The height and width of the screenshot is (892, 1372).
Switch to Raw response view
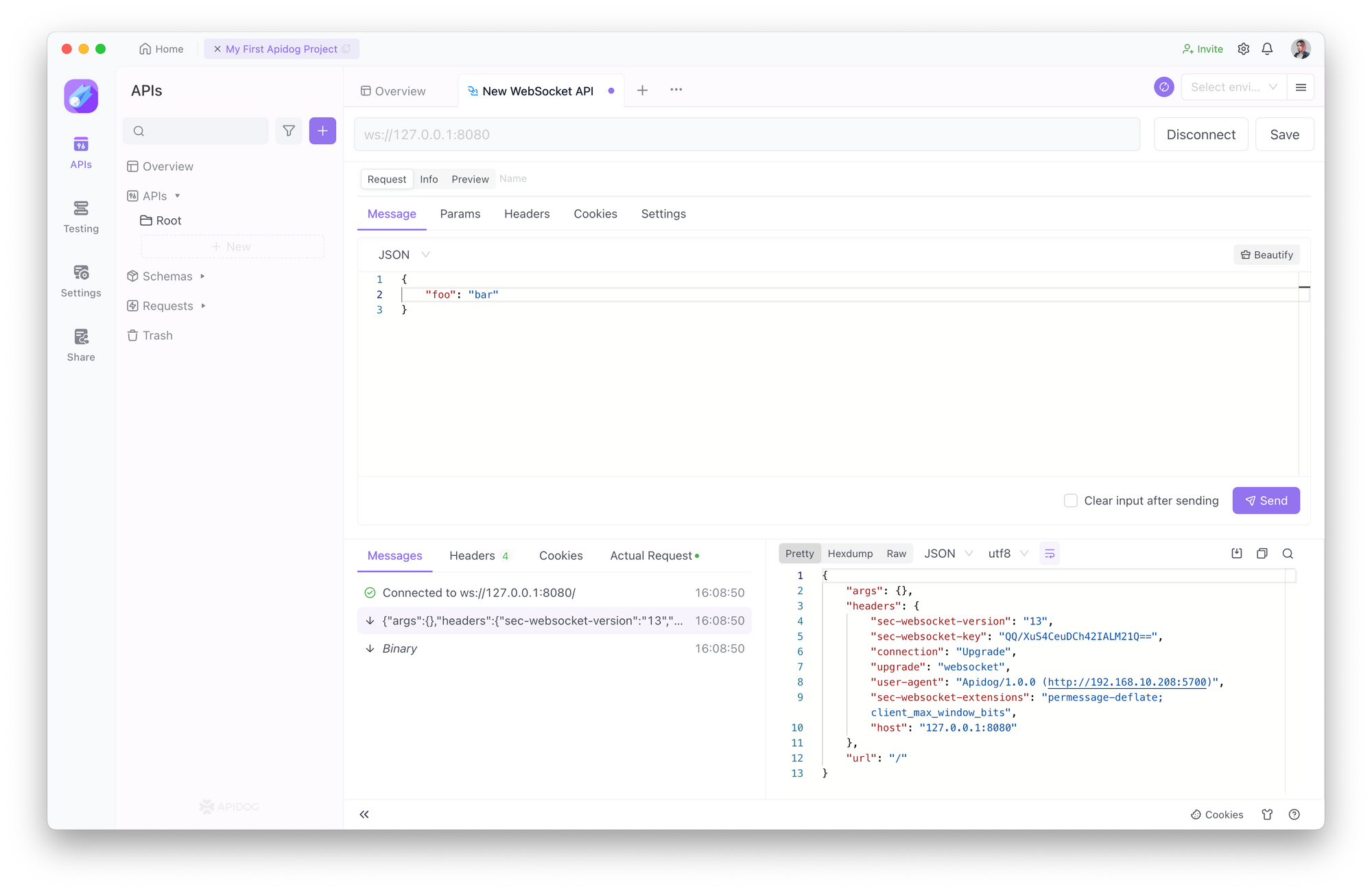(x=897, y=553)
